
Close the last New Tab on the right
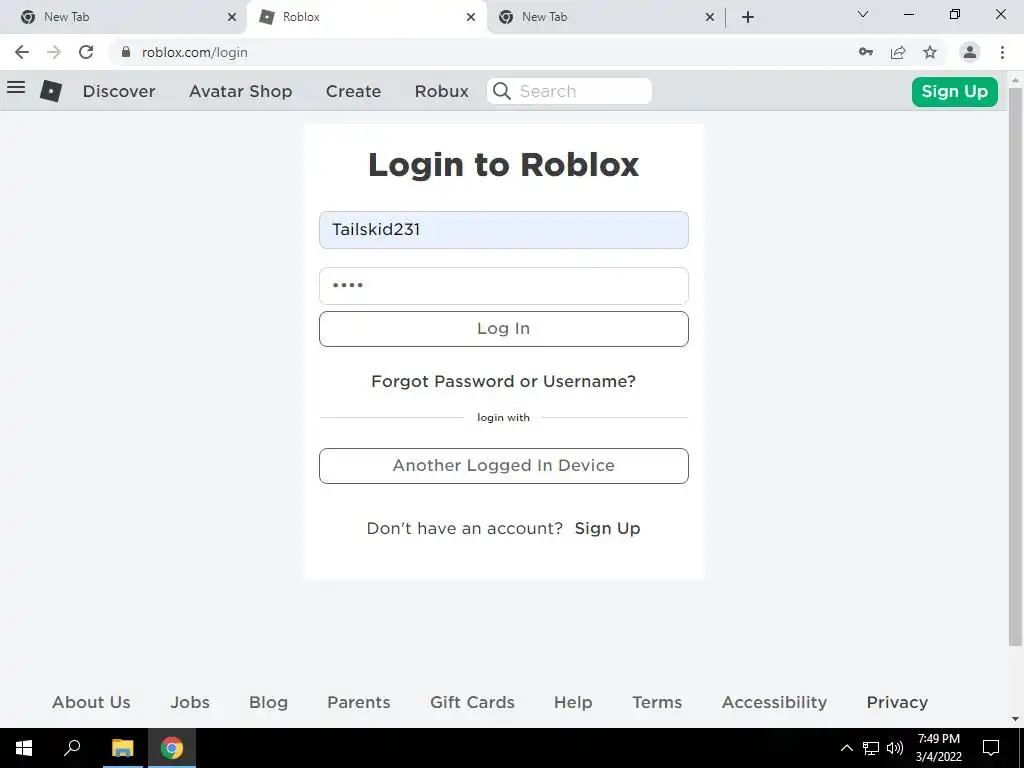point(710,17)
